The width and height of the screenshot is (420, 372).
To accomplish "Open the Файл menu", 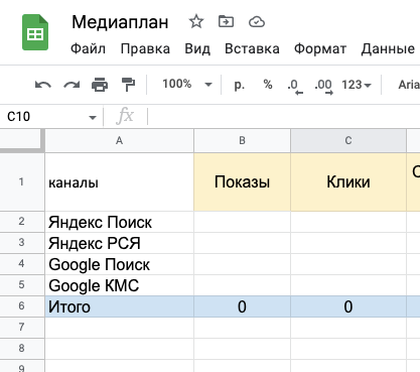I will pyautogui.click(x=88, y=49).
